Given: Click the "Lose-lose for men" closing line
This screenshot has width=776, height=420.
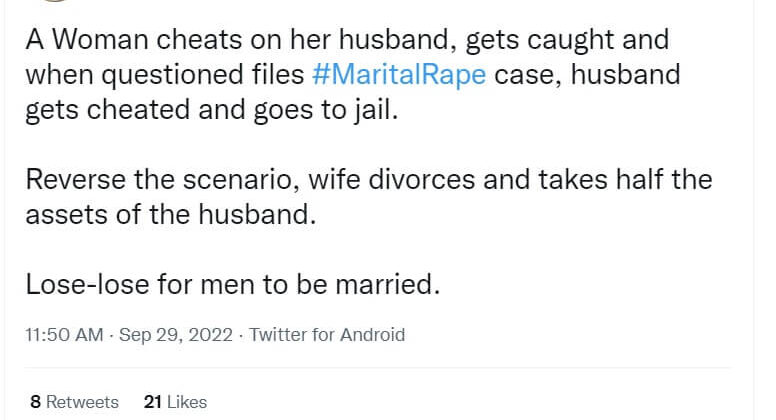Looking at the screenshot, I should [x=232, y=285].
